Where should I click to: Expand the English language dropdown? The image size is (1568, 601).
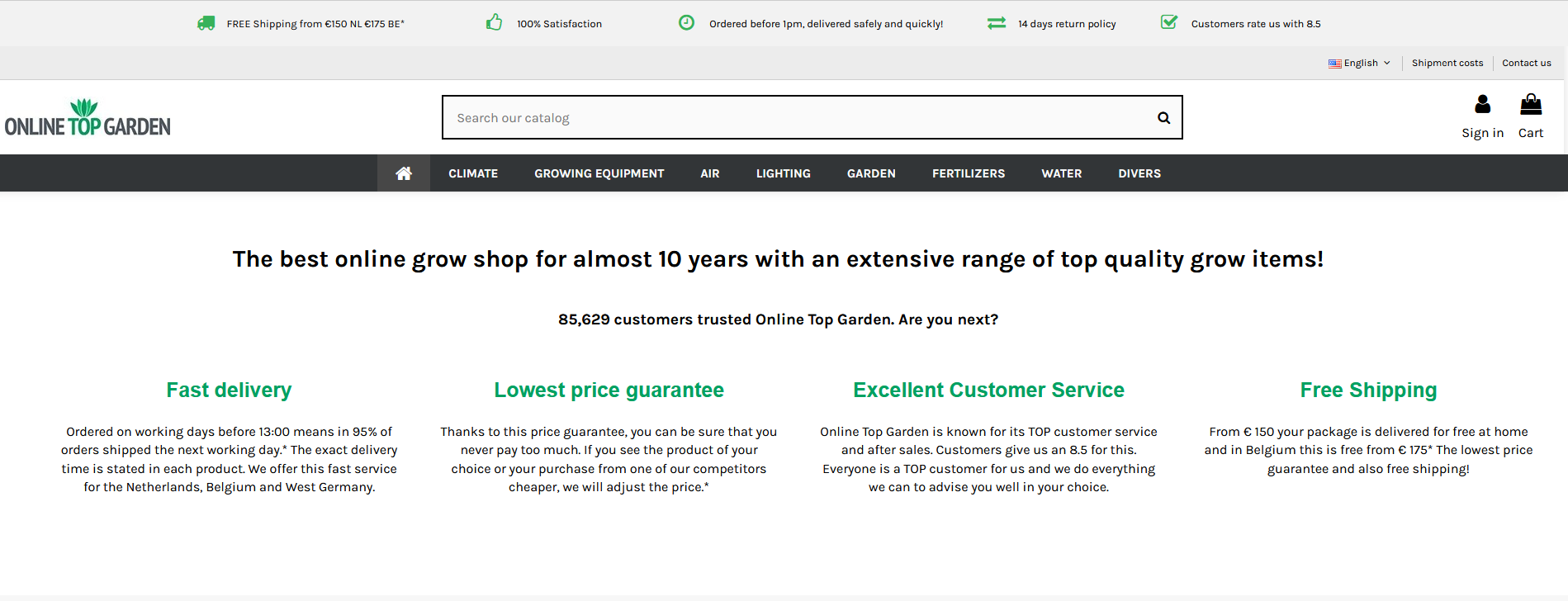click(x=1360, y=63)
